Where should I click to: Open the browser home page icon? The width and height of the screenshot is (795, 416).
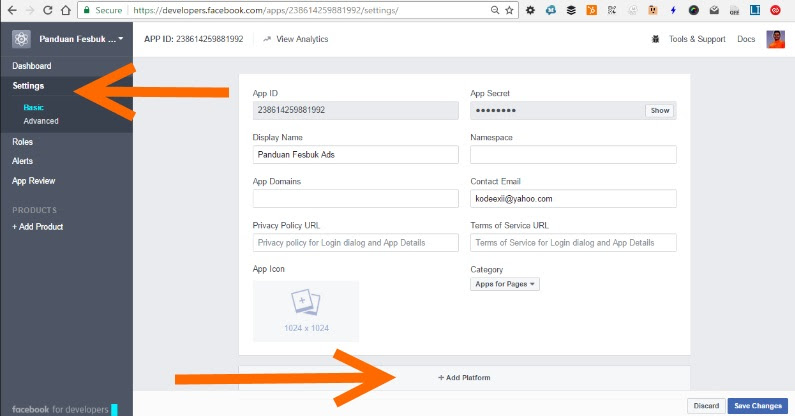pyautogui.click(x=65, y=10)
